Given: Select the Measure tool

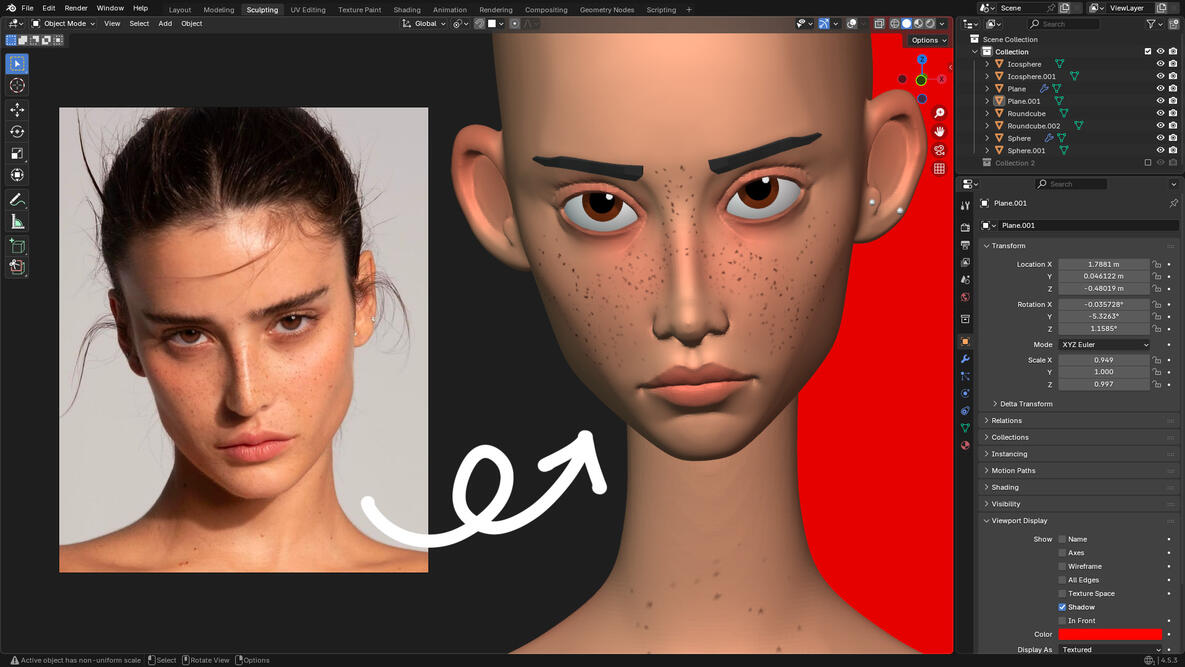Looking at the screenshot, I should (x=16, y=221).
